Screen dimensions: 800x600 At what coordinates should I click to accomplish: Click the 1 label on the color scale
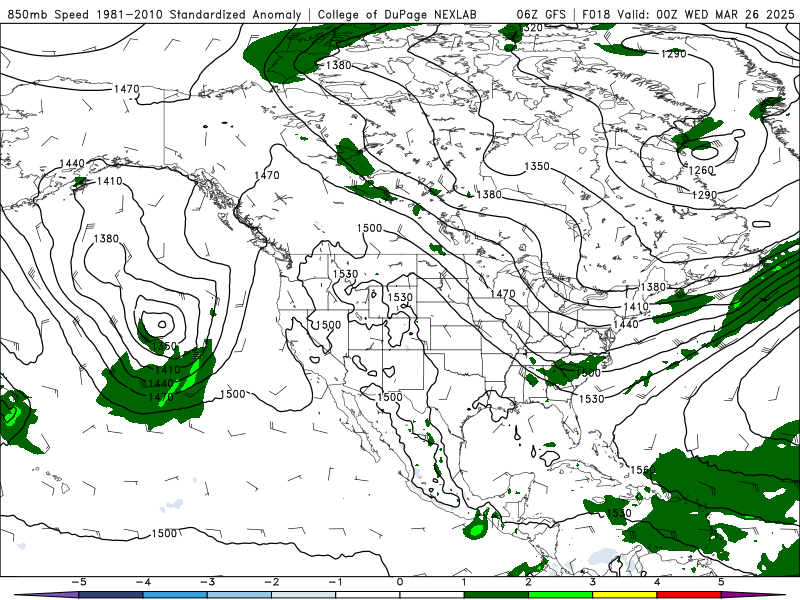(464, 582)
